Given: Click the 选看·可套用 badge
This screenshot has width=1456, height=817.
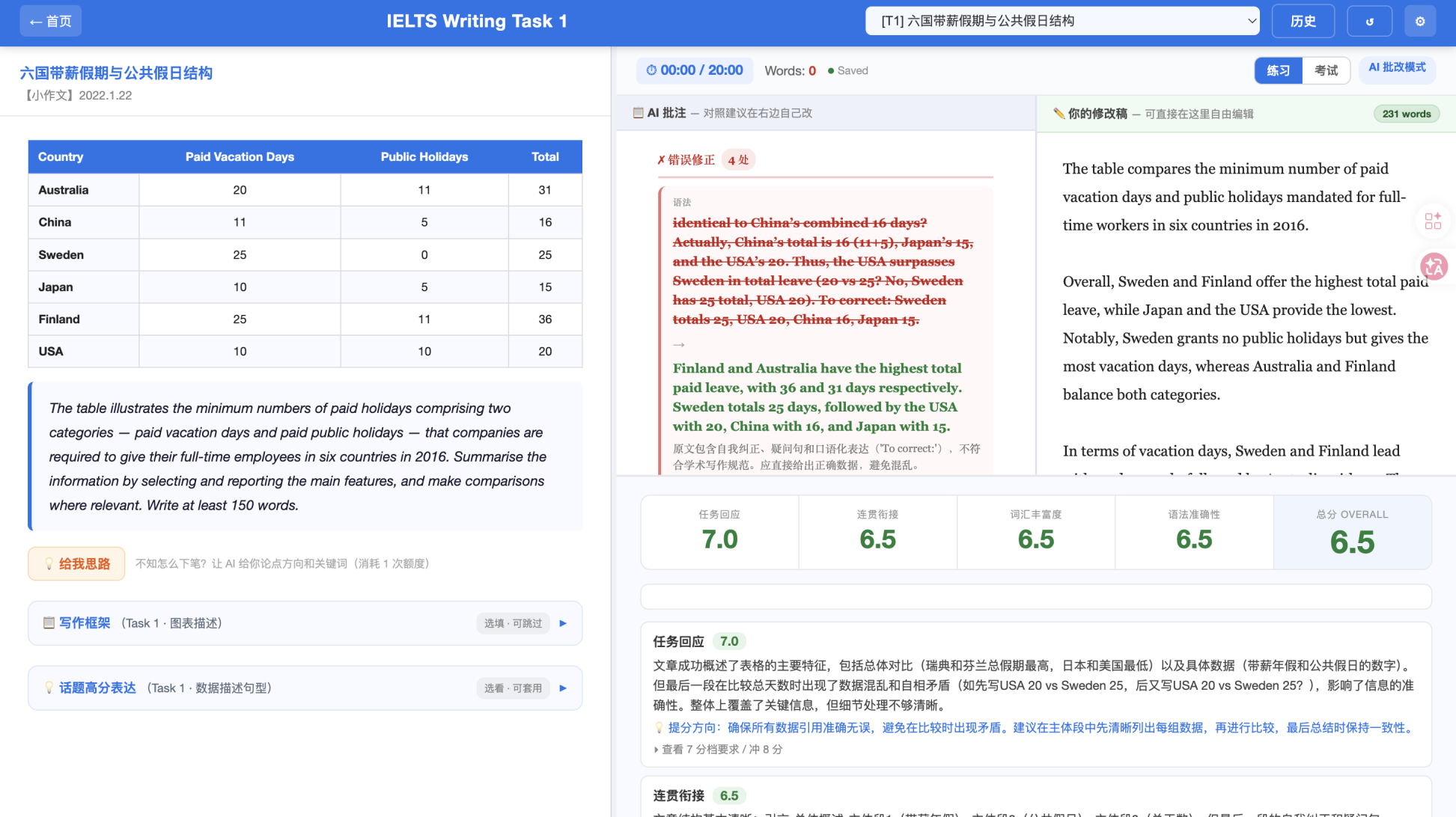Looking at the screenshot, I should (513, 688).
